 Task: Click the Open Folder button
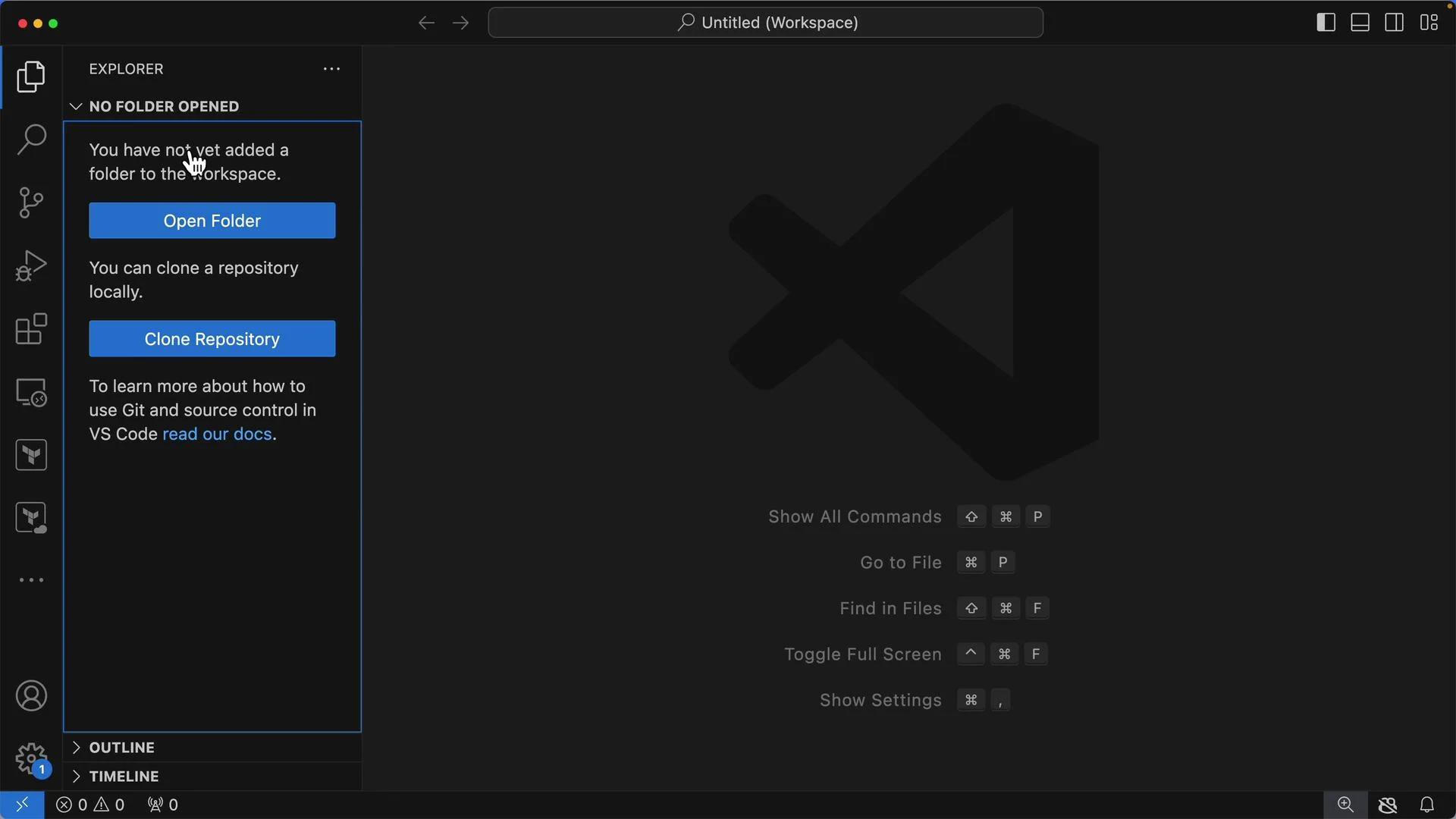click(x=212, y=221)
